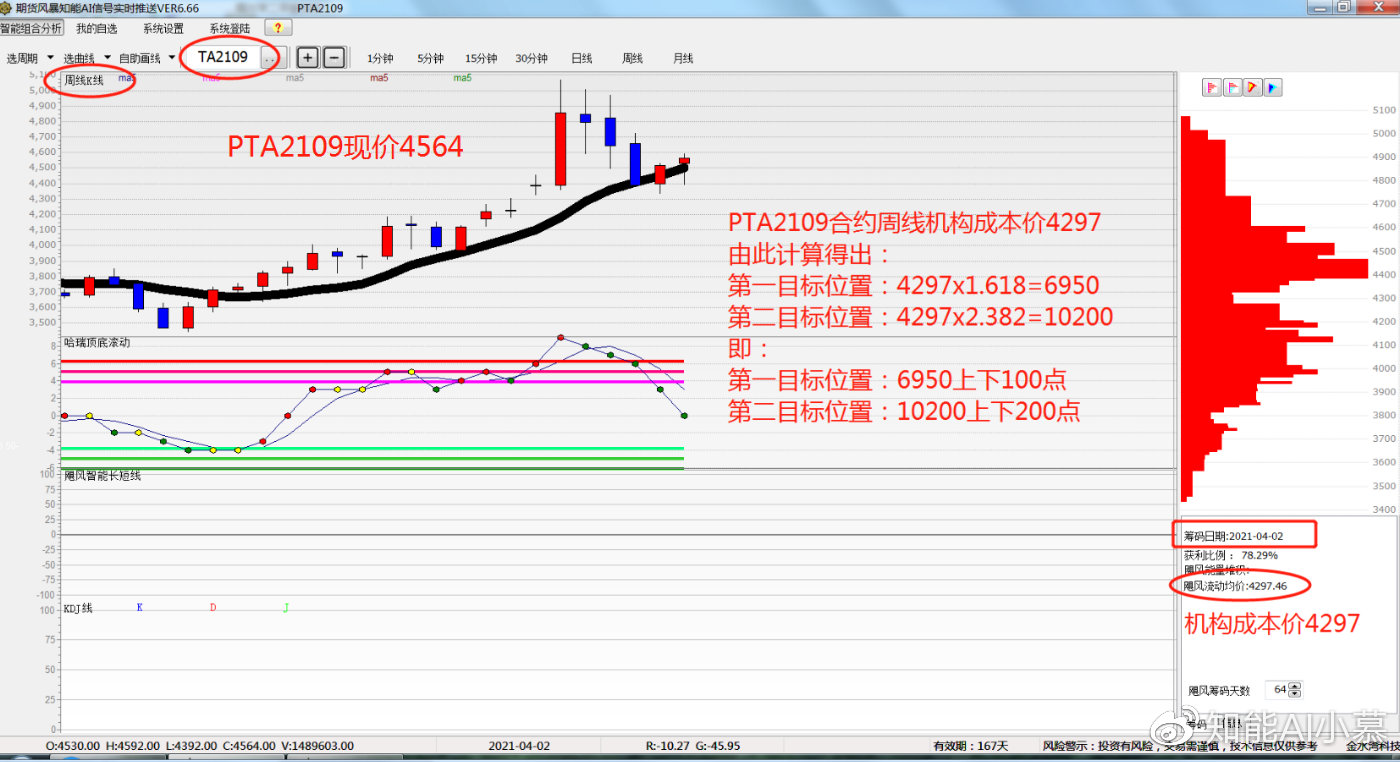Open the 我的自选 menu
The image size is (1400, 762).
[96, 28]
